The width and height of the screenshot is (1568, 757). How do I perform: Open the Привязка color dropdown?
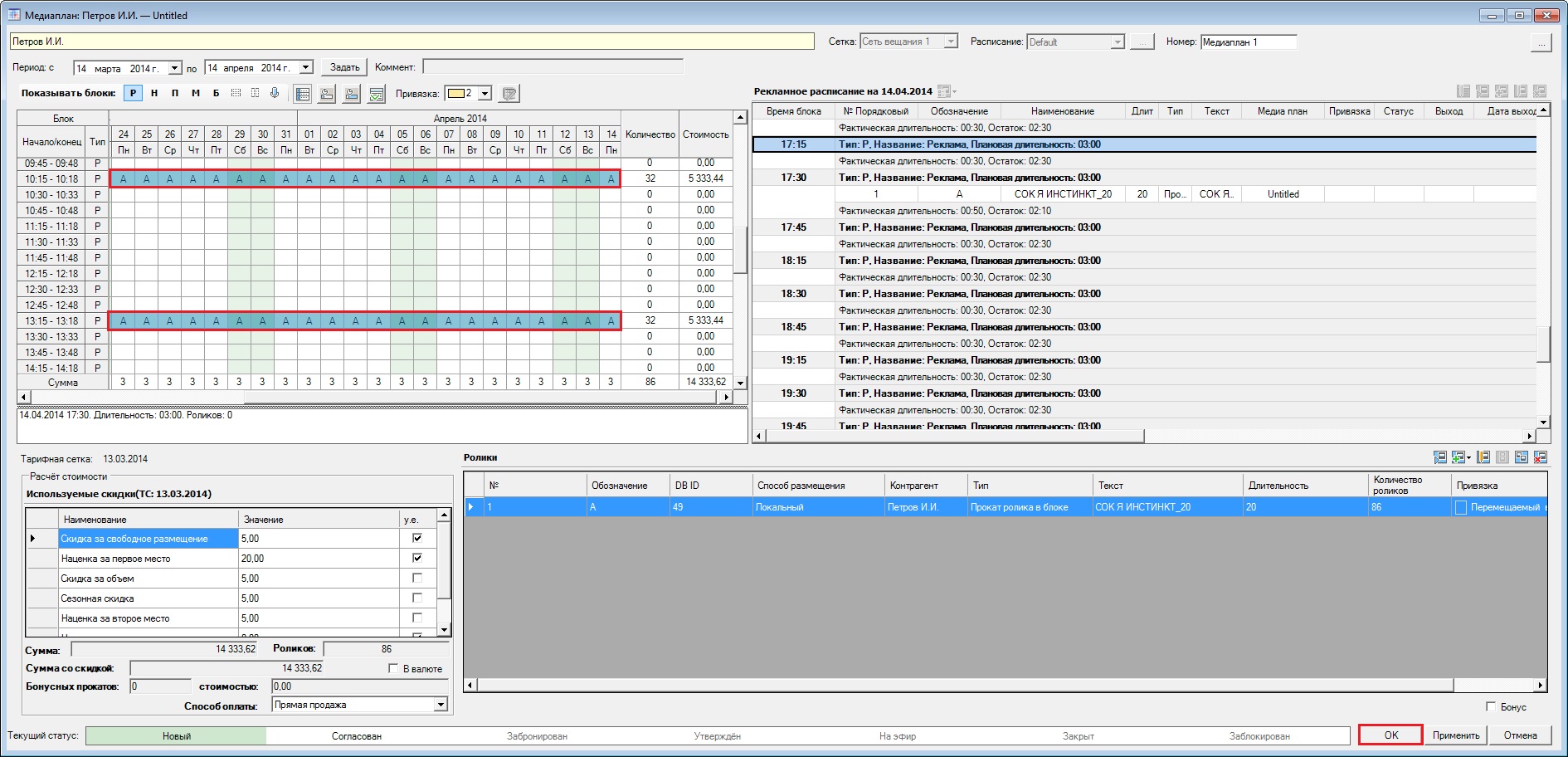(x=485, y=94)
